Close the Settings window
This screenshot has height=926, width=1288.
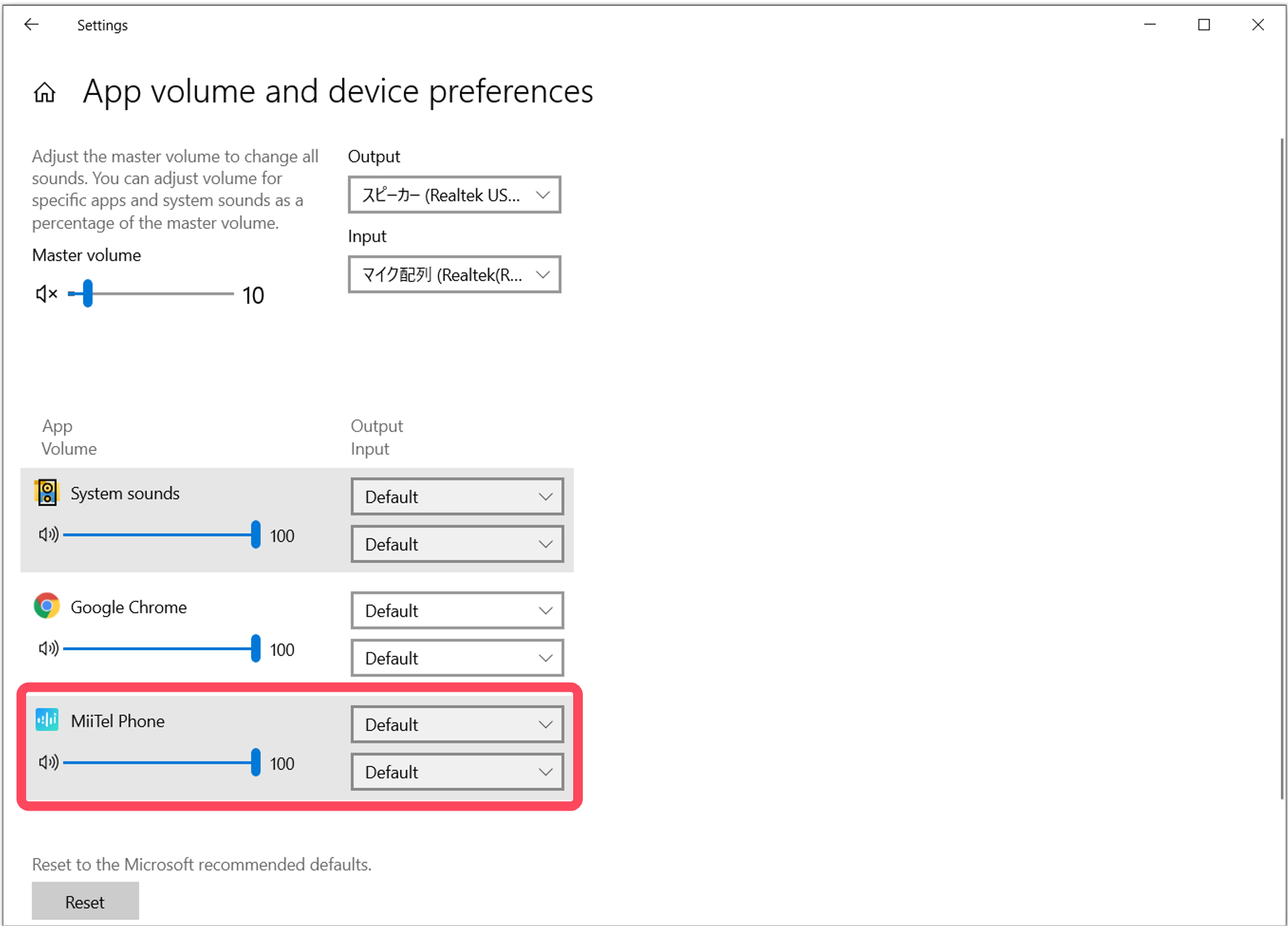pyautogui.click(x=1258, y=25)
